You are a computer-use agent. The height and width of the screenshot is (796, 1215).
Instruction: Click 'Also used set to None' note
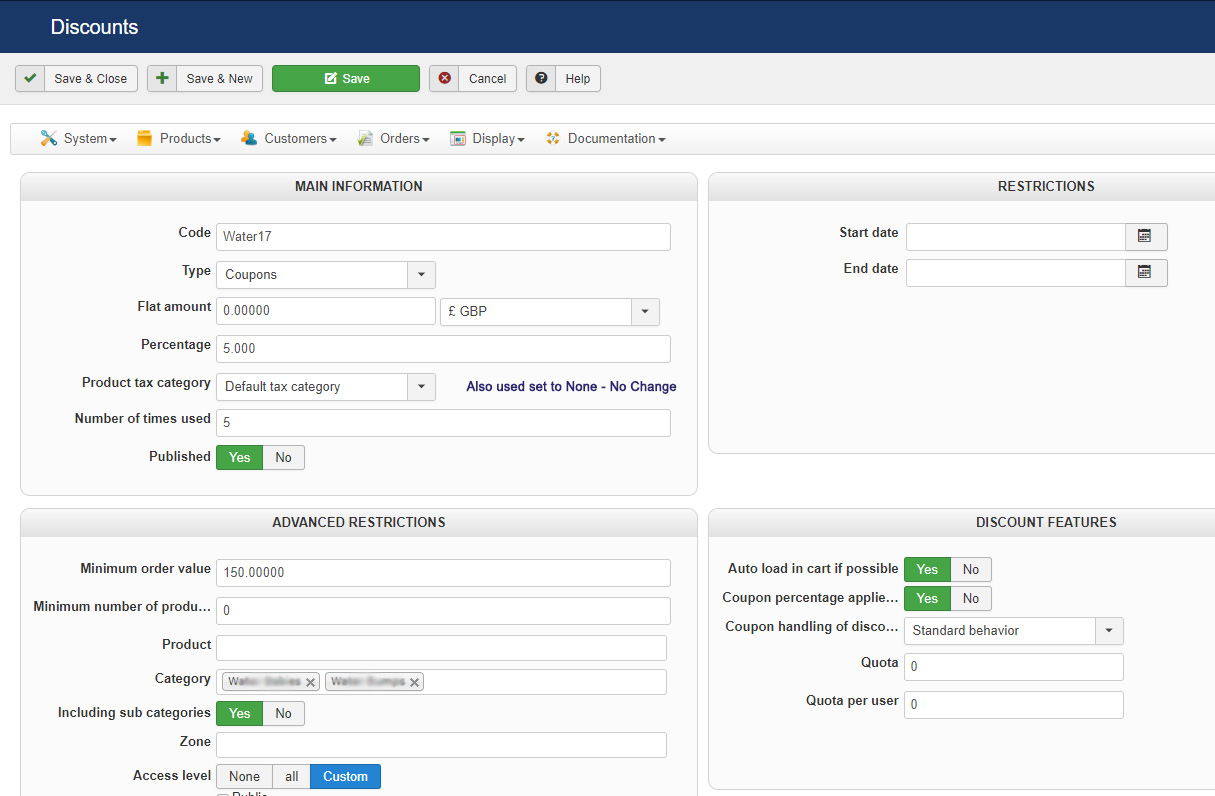571,387
